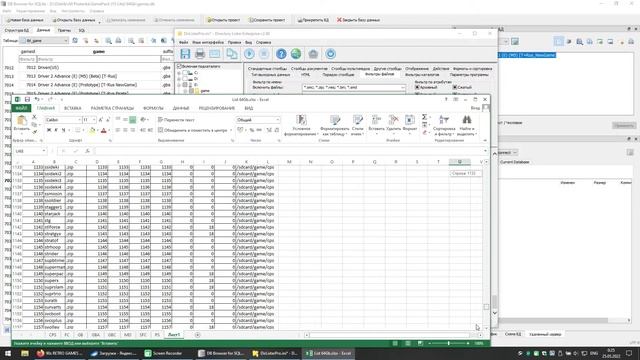The width and height of the screenshot is (640, 360).
Task: Click print icon in DB Browser table toolbar
Action: click(118, 41)
